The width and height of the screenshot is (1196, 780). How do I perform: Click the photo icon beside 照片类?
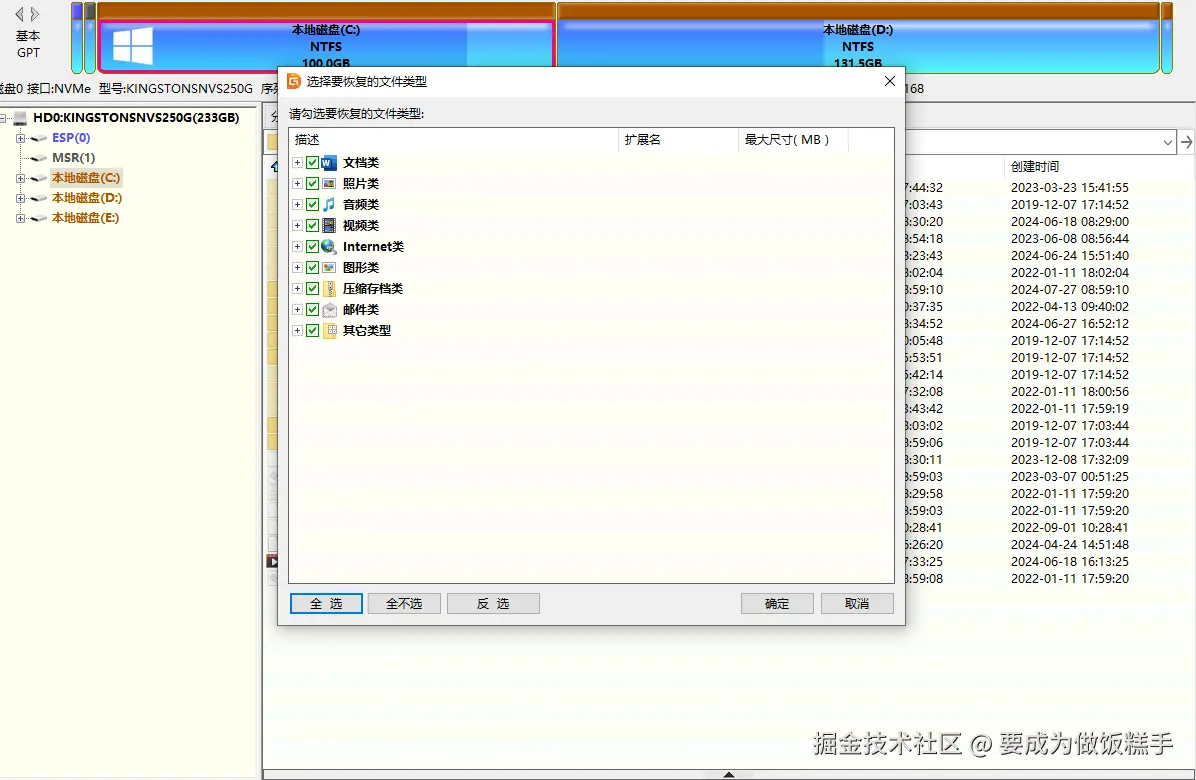click(328, 183)
